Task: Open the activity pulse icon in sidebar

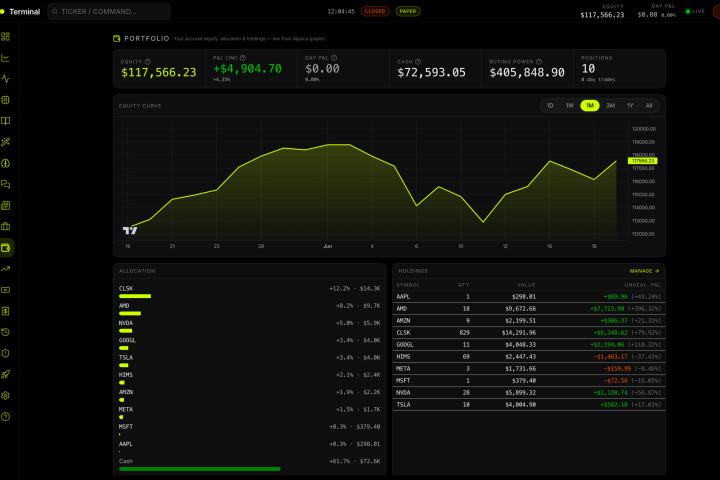Action: coord(6,79)
